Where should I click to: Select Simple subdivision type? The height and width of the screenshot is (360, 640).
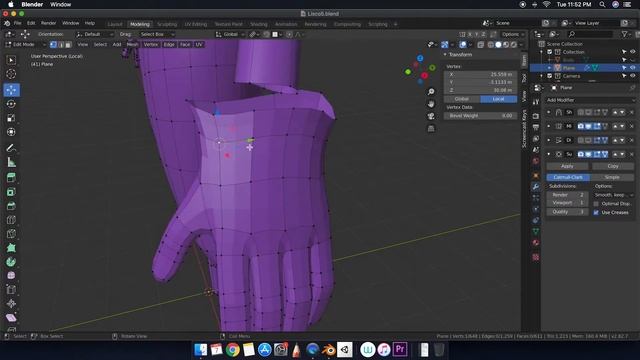click(x=612, y=177)
